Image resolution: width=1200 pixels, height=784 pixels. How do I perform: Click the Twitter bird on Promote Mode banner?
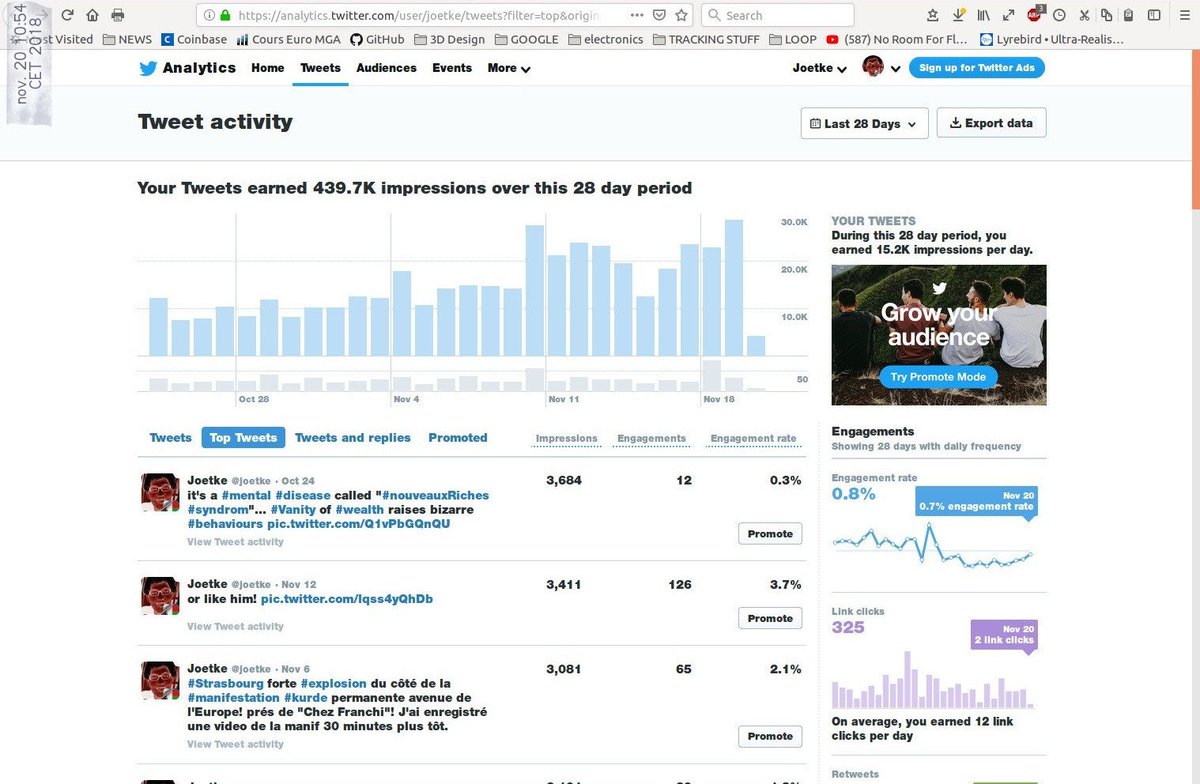click(x=939, y=288)
